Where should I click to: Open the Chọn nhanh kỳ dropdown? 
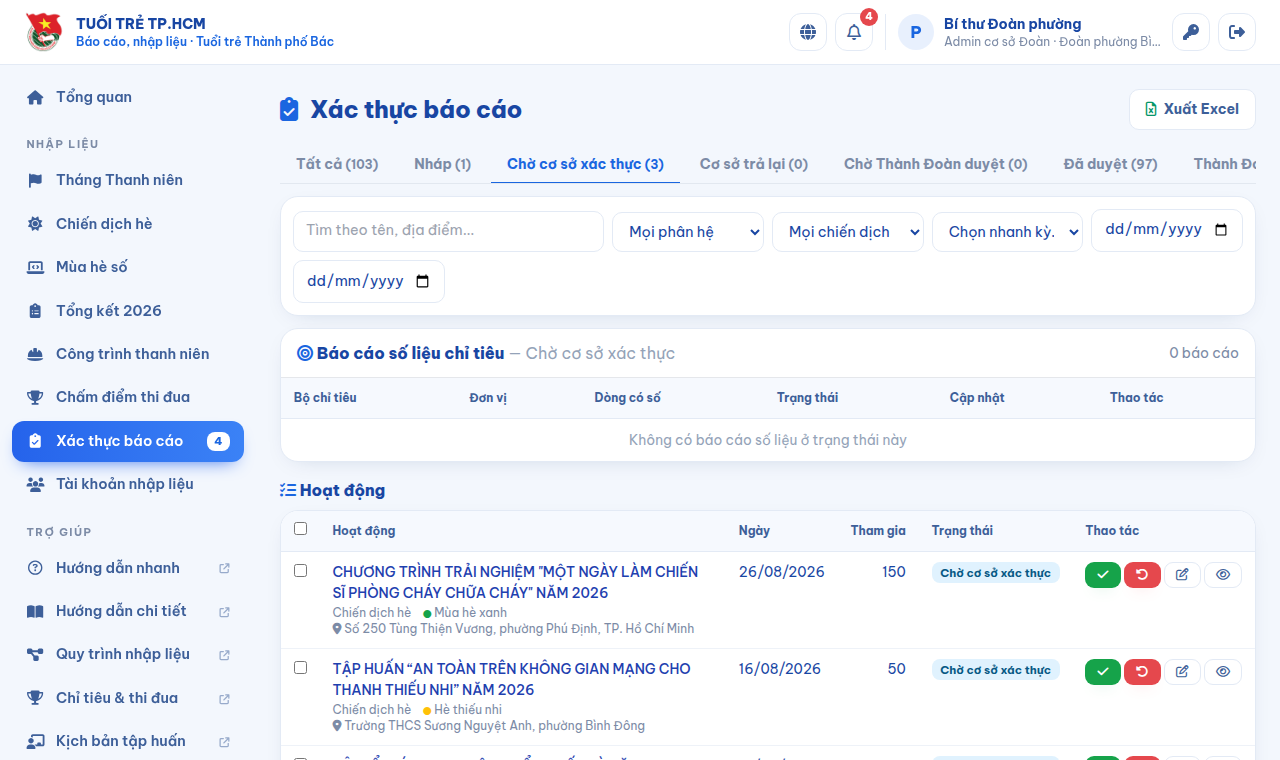(x=1008, y=232)
